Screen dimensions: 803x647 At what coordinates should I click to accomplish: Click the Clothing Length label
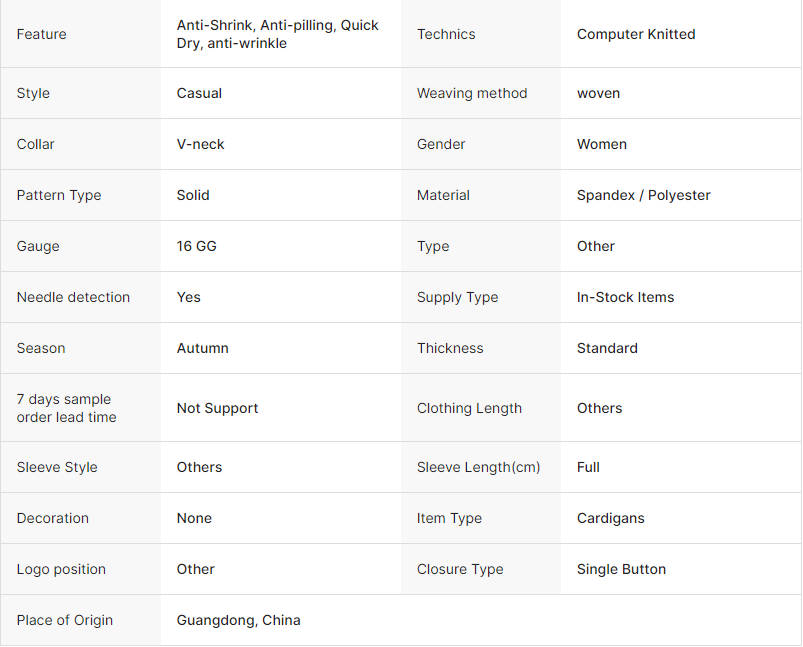coord(469,408)
